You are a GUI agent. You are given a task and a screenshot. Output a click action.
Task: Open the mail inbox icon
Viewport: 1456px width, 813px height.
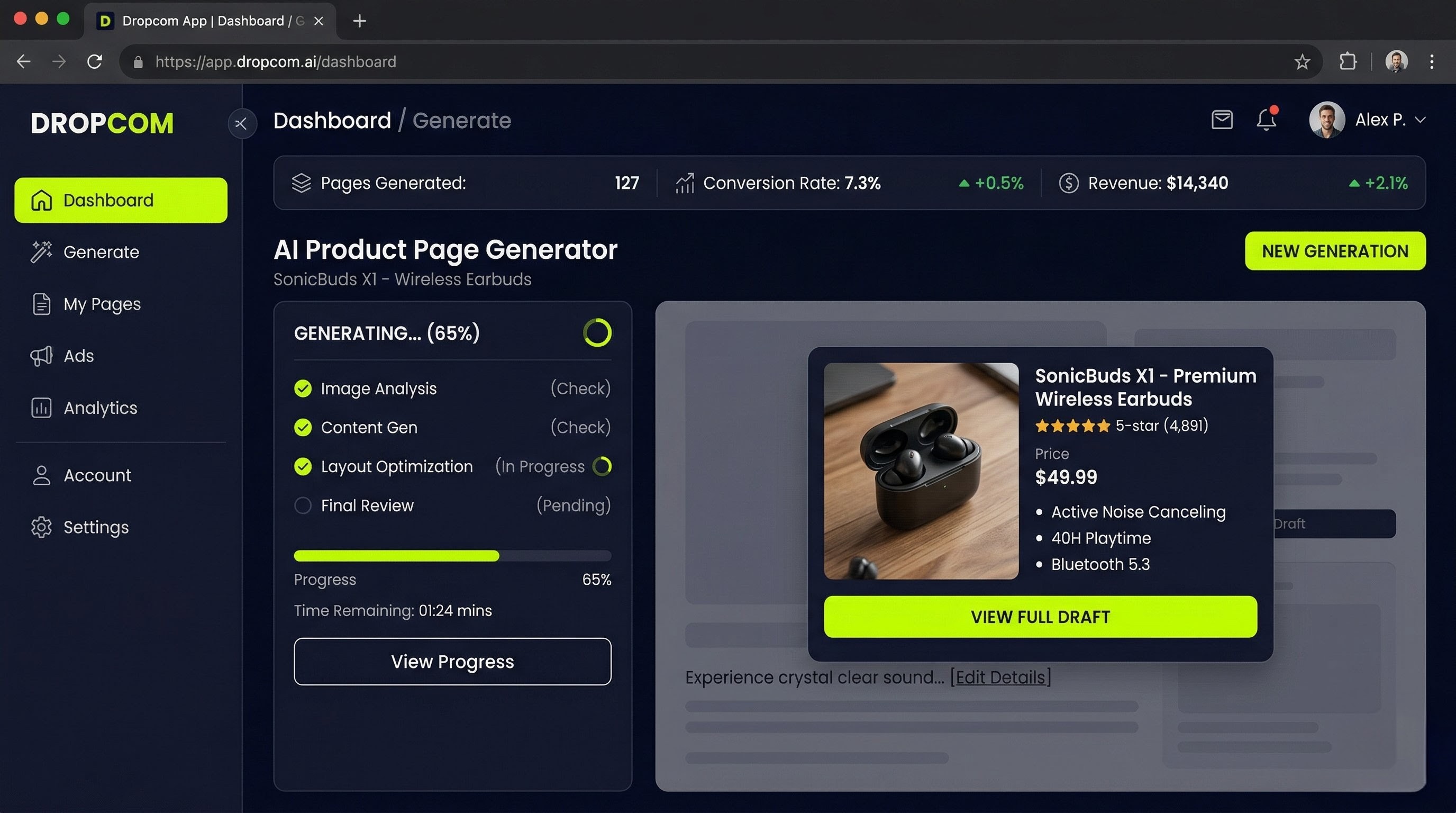[x=1222, y=120]
